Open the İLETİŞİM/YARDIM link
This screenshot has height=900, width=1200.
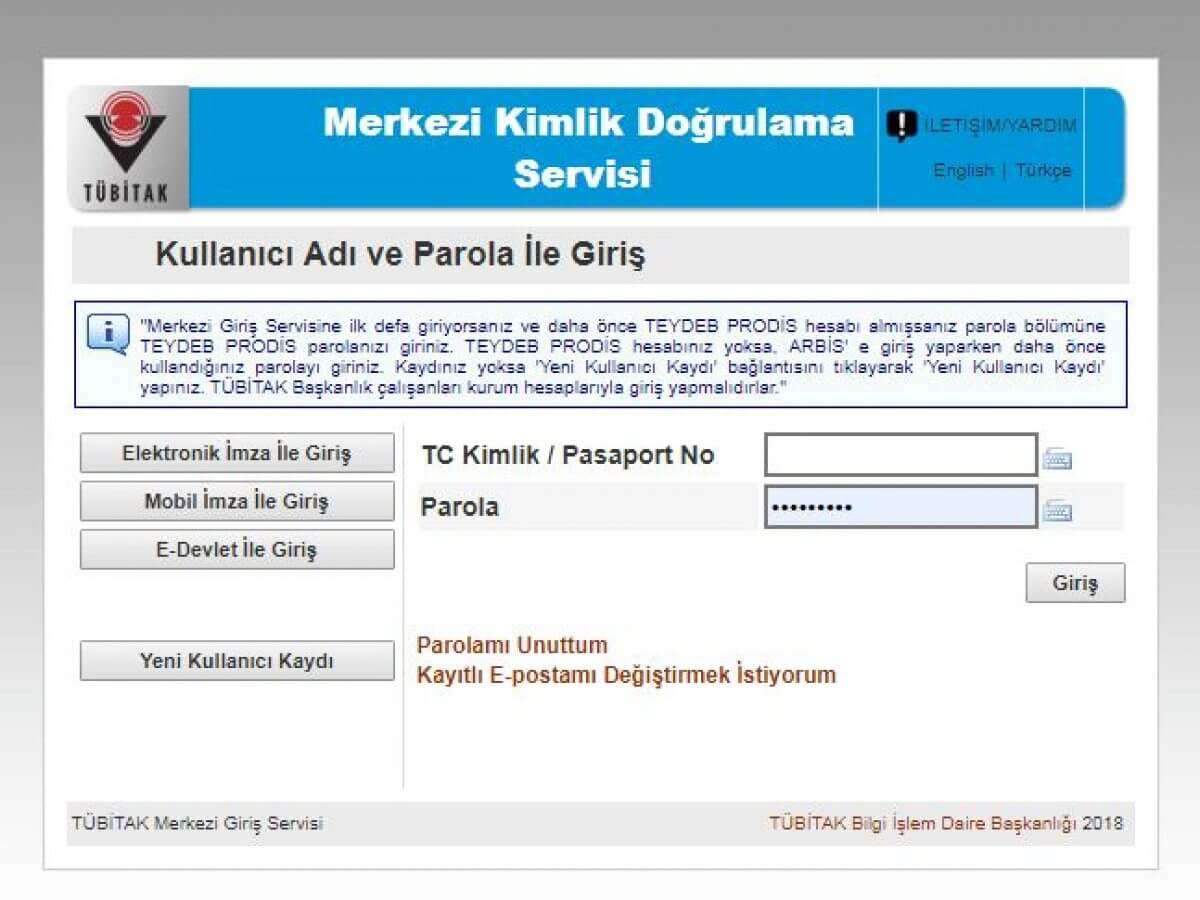(x=1000, y=126)
